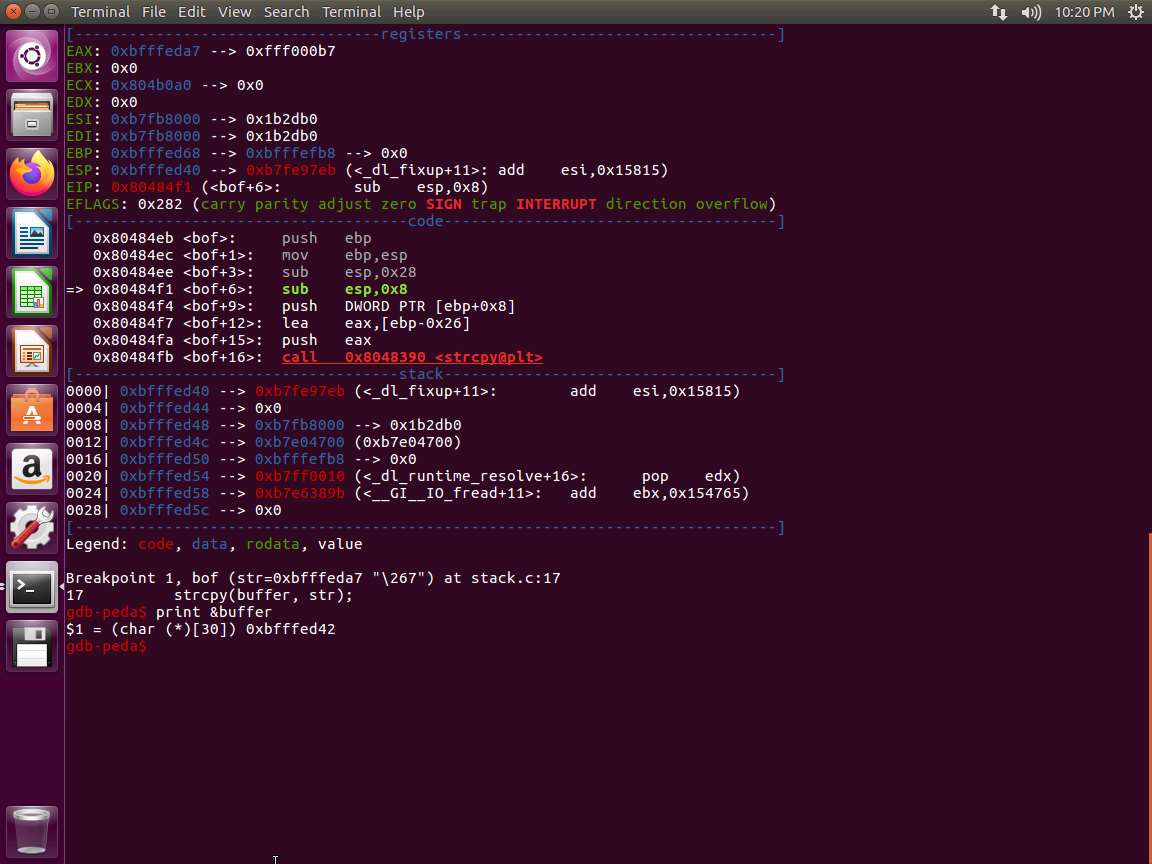The width and height of the screenshot is (1152, 864).
Task: Select the Terminal icon in the launcher
Action: coord(32,587)
